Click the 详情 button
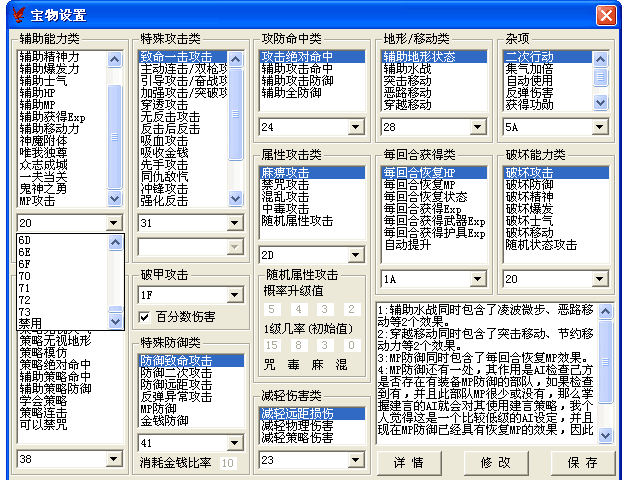 click(x=409, y=462)
